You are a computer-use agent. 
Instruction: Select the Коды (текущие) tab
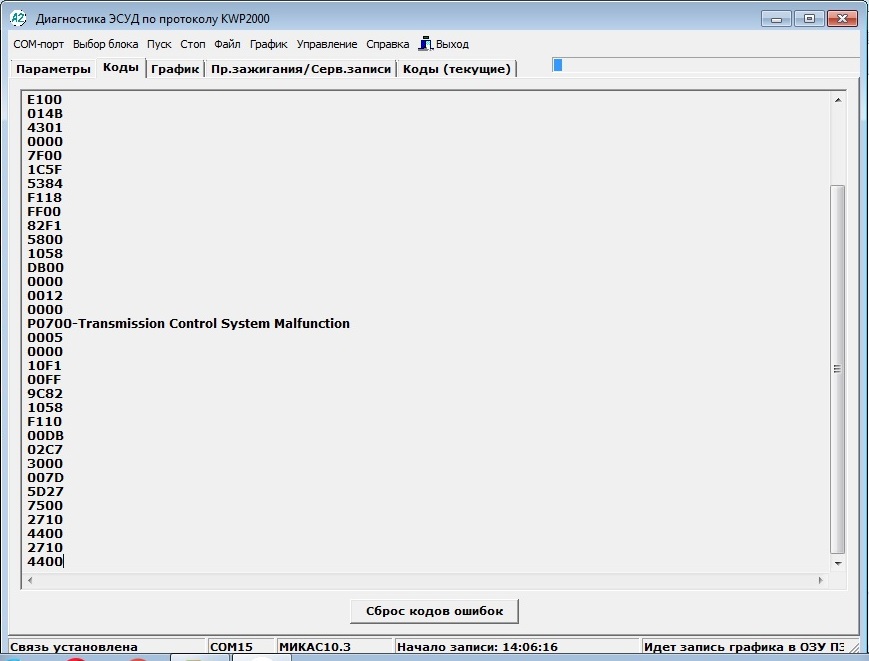(456, 69)
